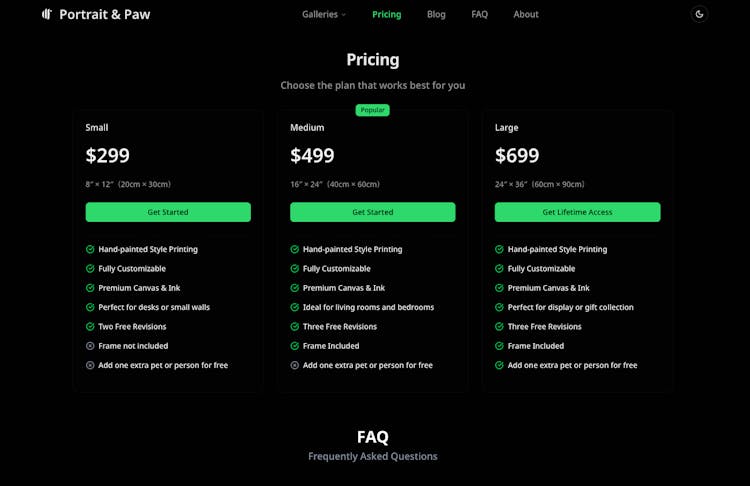Click Small plan's Two Free Revisions check icon
Screen dimensions: 750x486
click(90, 327)
